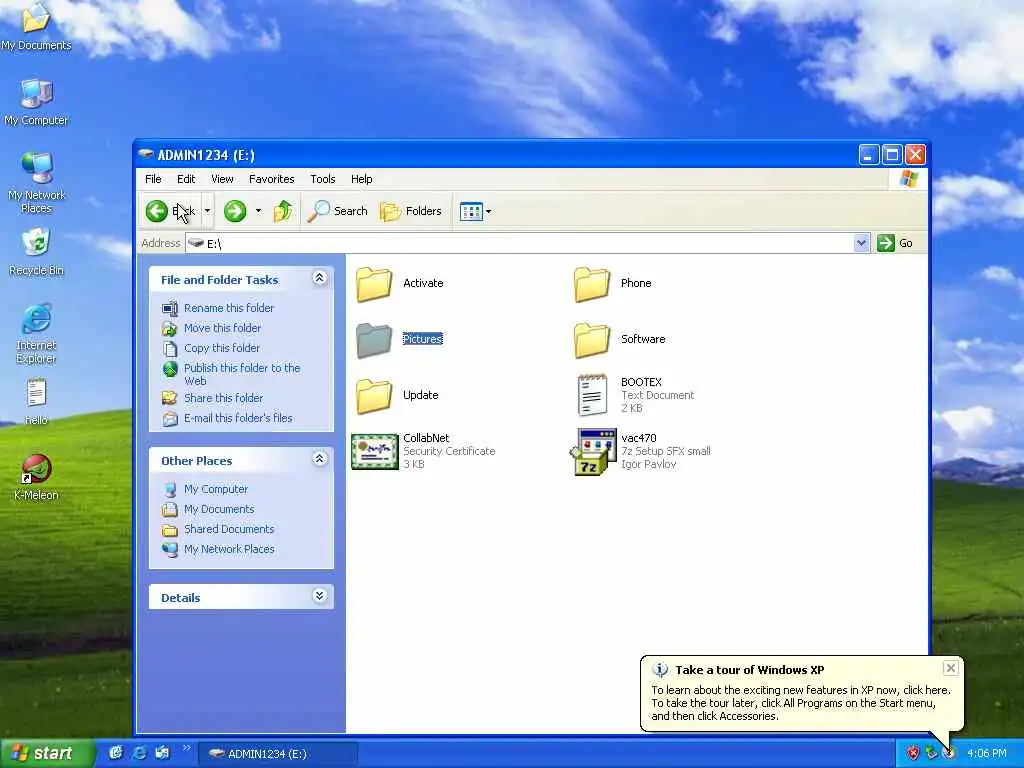Open the Search pane
The height and width of the screenshot is (768, 1024).
coord(338,211)
